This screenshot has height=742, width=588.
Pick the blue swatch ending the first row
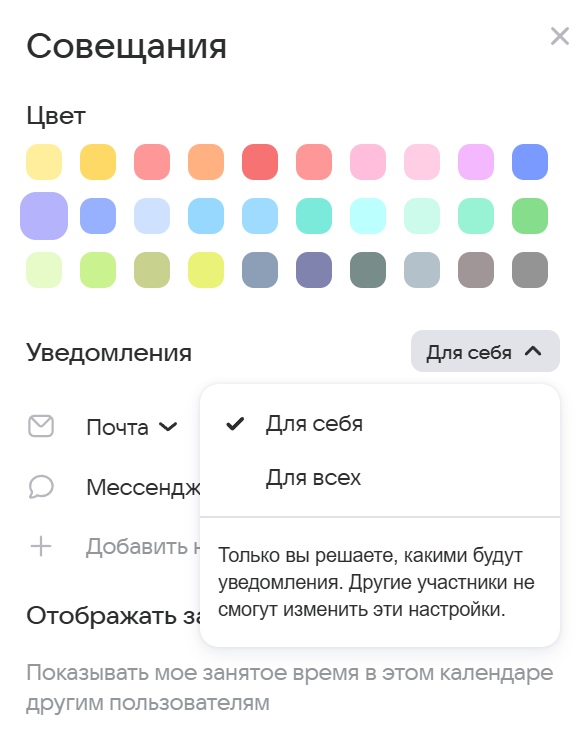pyautogui.click(x=530, y=162)
